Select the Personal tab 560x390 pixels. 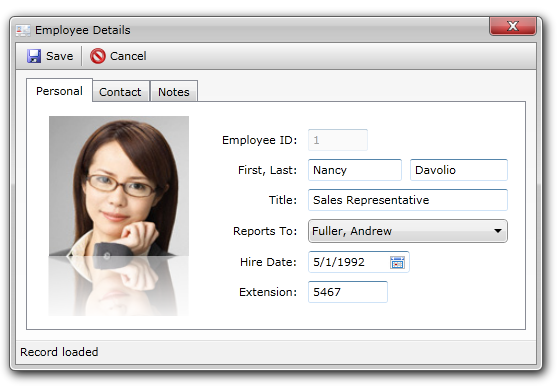(x=59, y=91)
